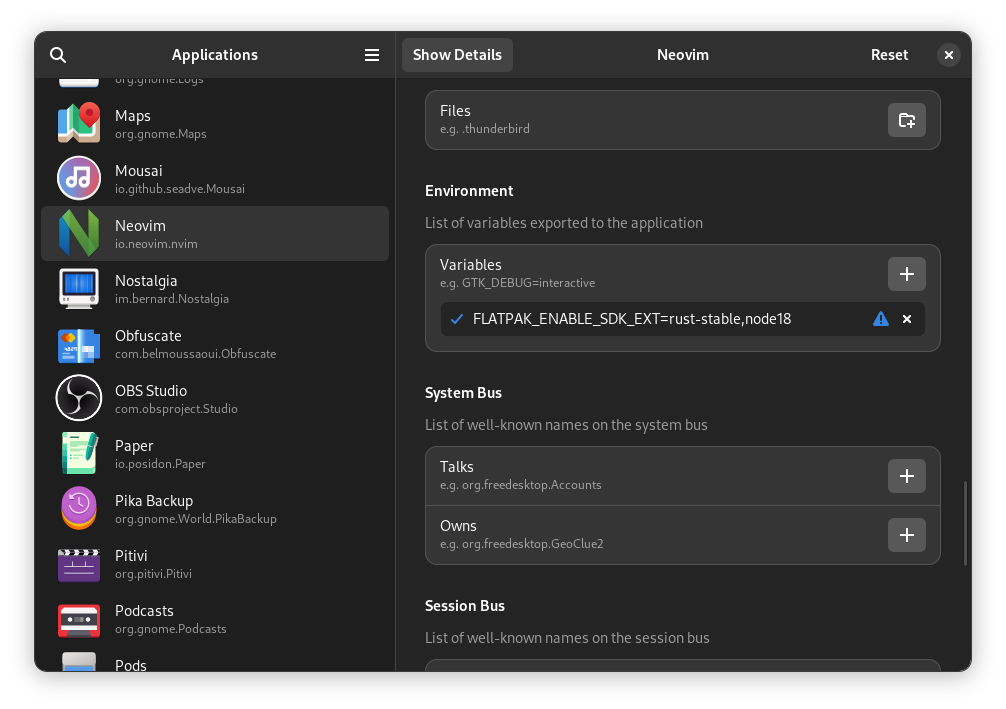Click the search icon in the header
1006x709 pixels.
click(58, 55)
